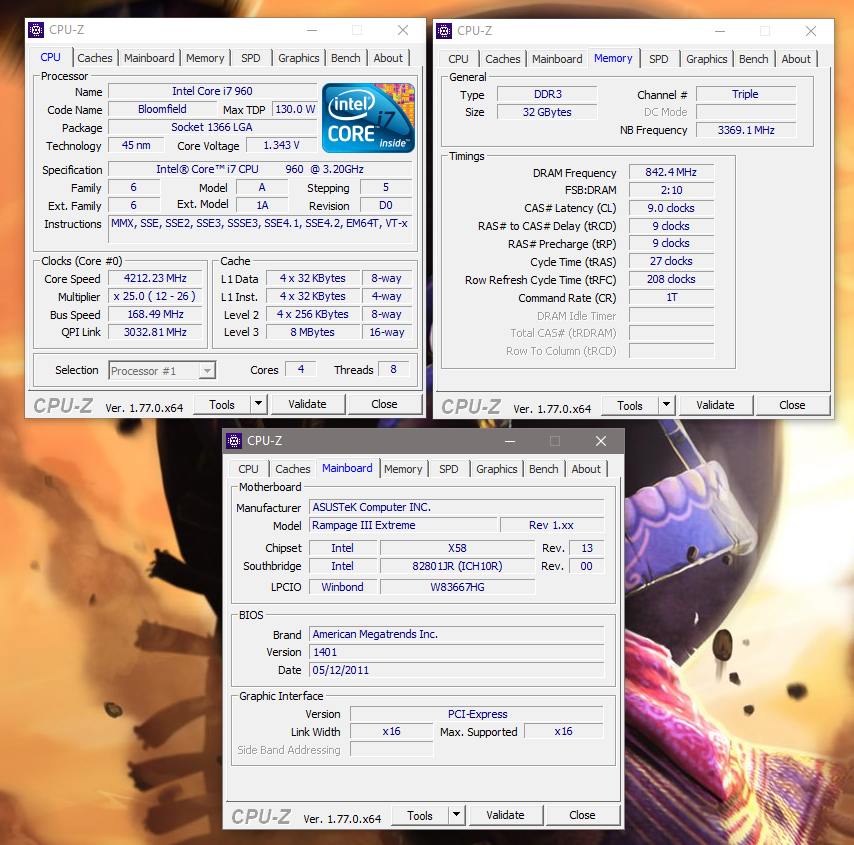Open Bench tab in Mainboard window
Viewport: 854px width, 845px height.
(544, 469)
